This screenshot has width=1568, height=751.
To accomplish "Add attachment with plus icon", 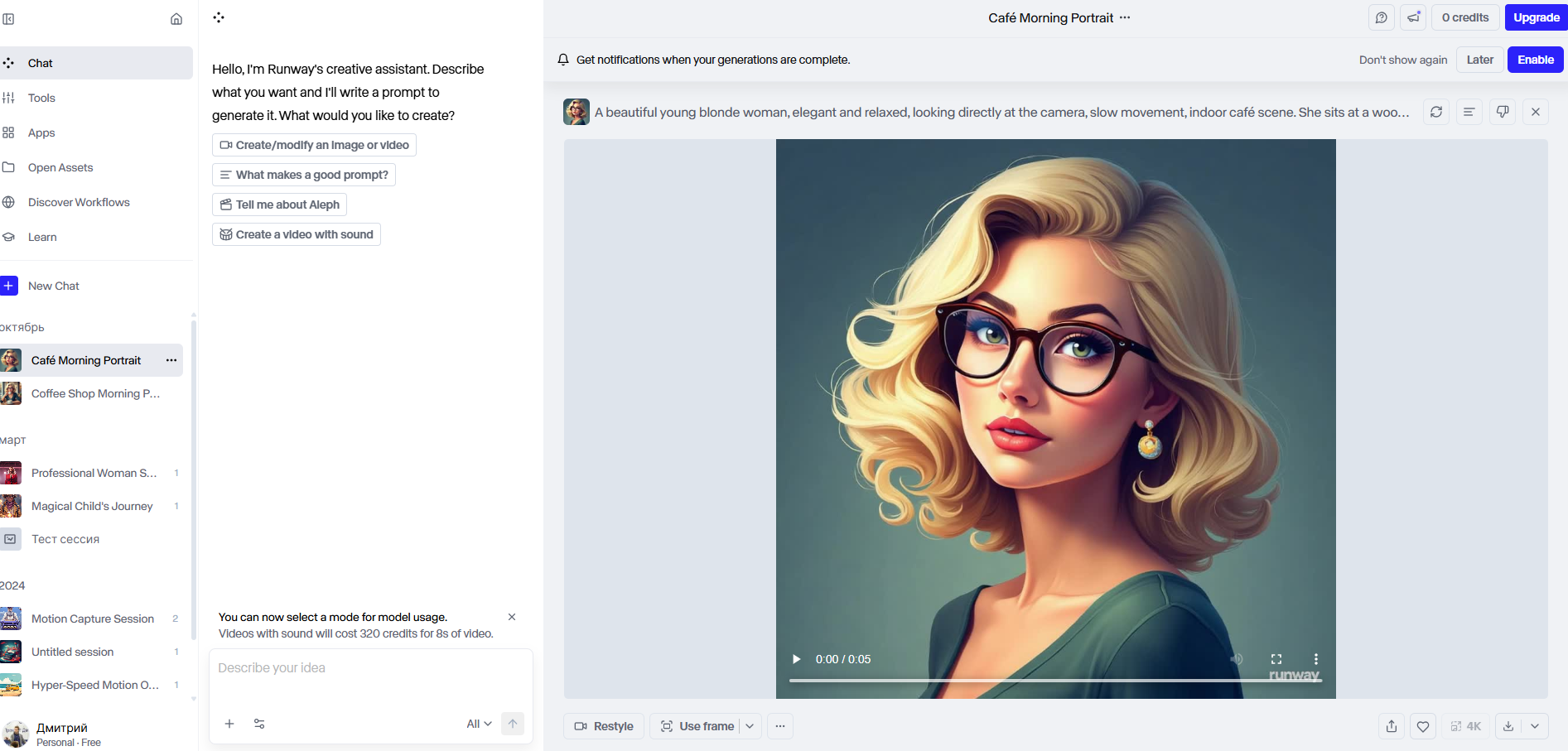I will tap(229, 724).
